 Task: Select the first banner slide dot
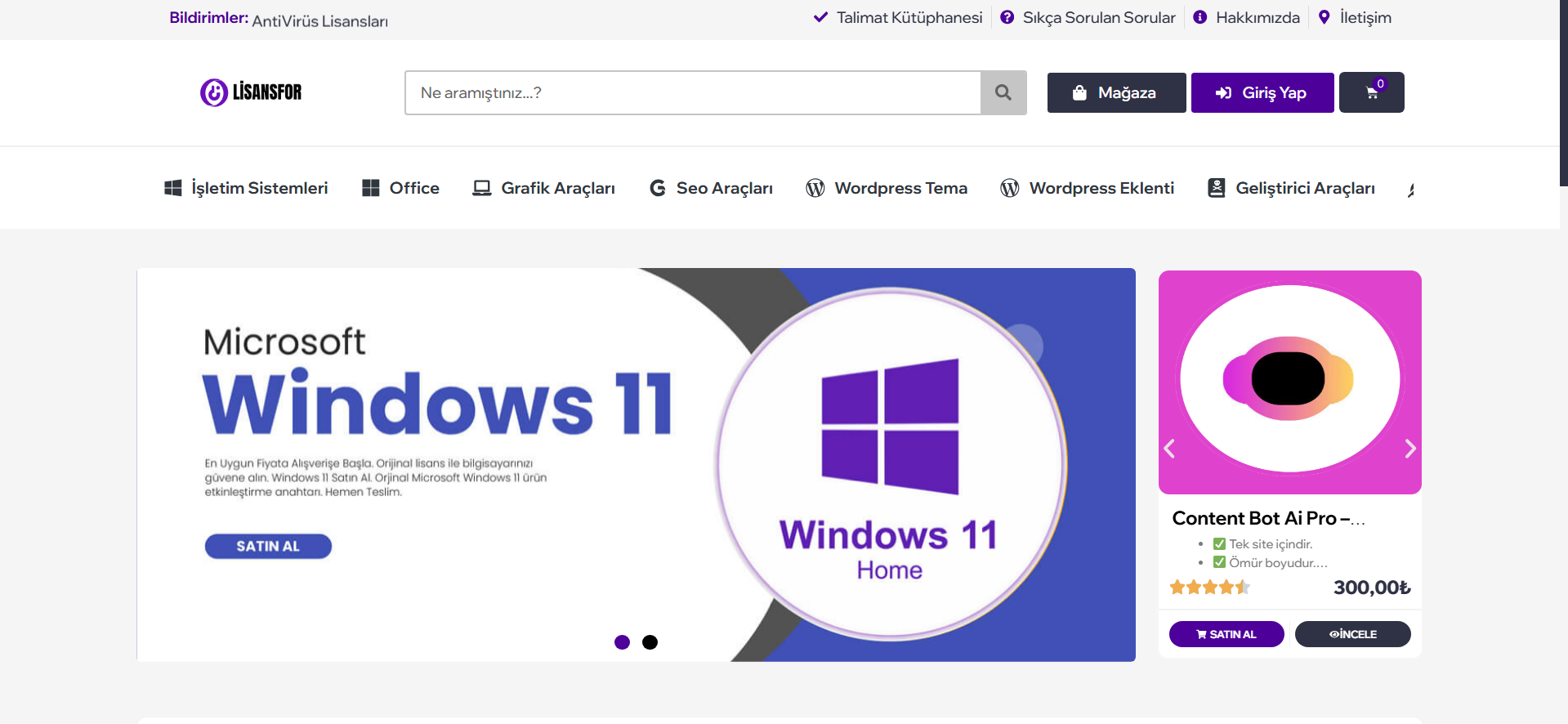coord(623,642)
